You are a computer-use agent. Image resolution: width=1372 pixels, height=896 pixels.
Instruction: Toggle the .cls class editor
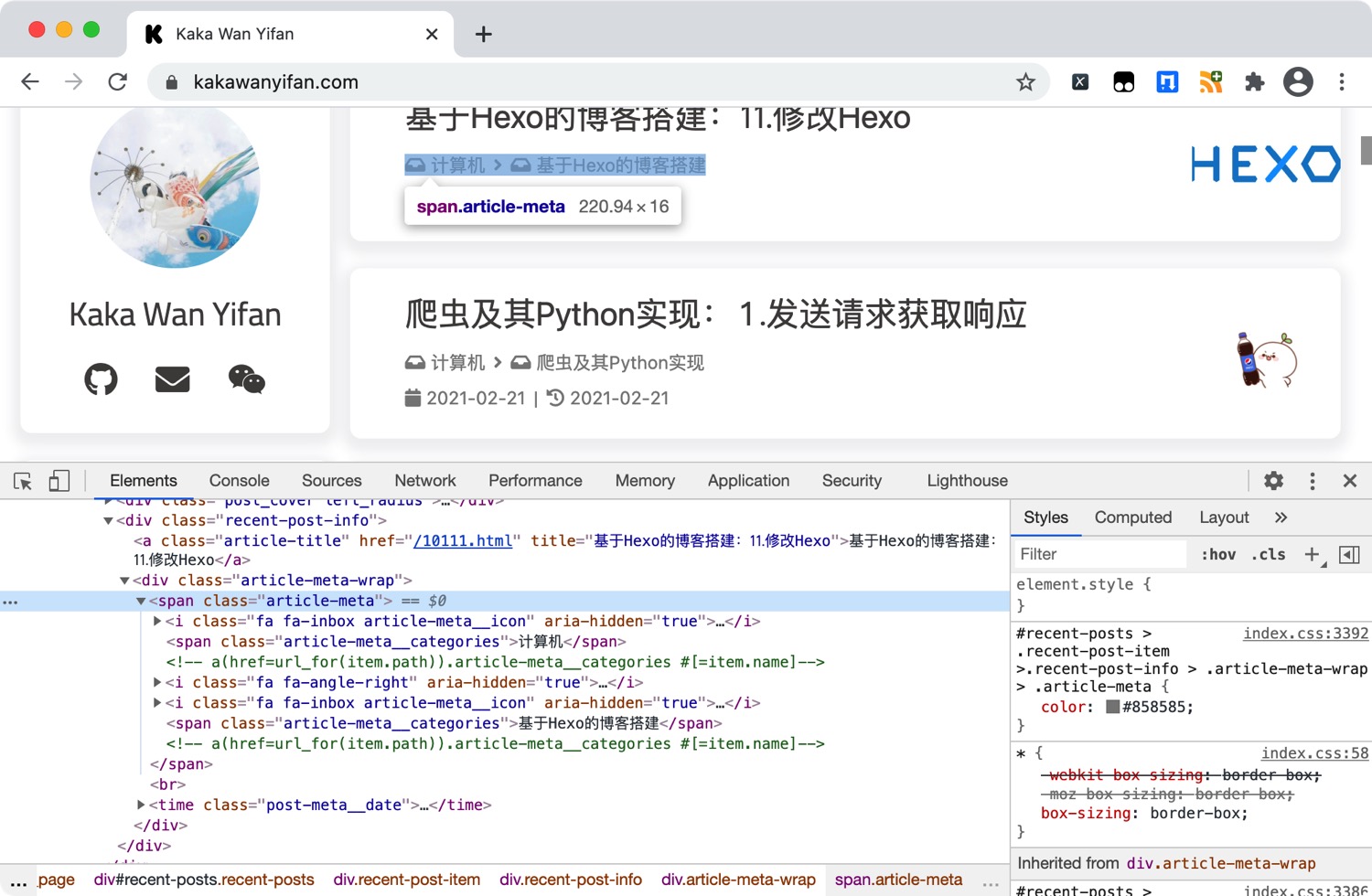pos(1269,554)
